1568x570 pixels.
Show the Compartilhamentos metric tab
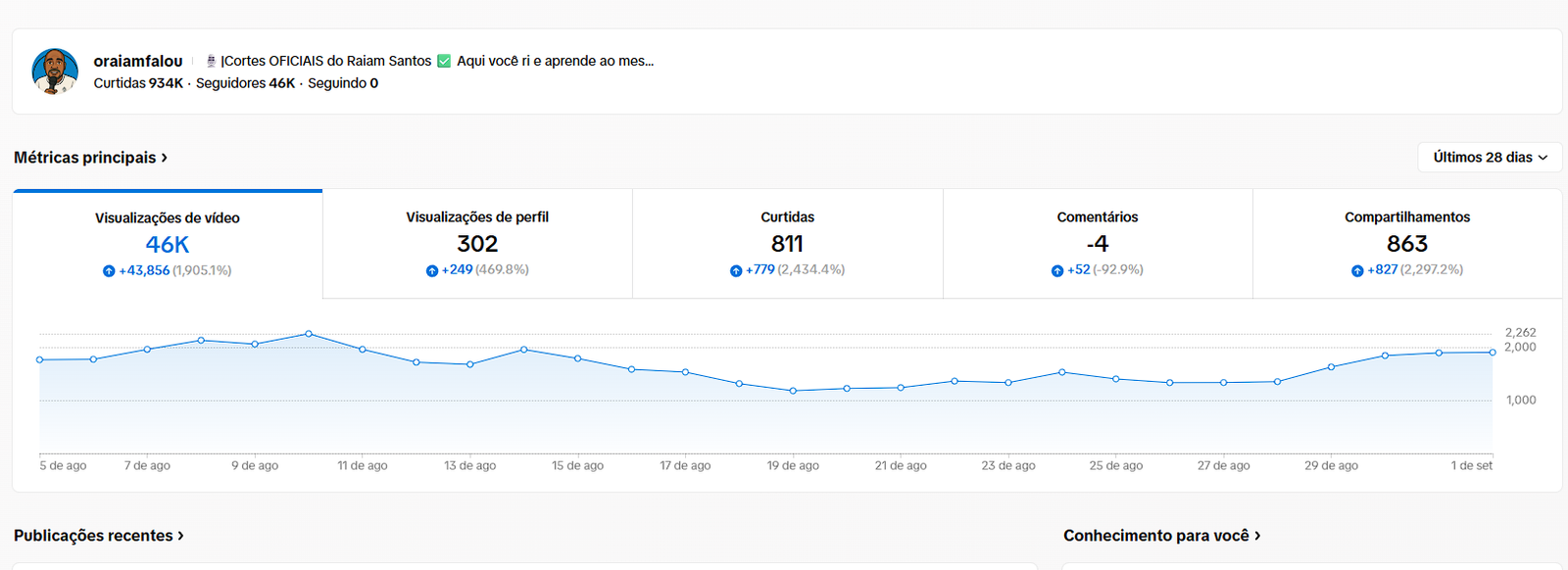click(x=1407, y=243)
